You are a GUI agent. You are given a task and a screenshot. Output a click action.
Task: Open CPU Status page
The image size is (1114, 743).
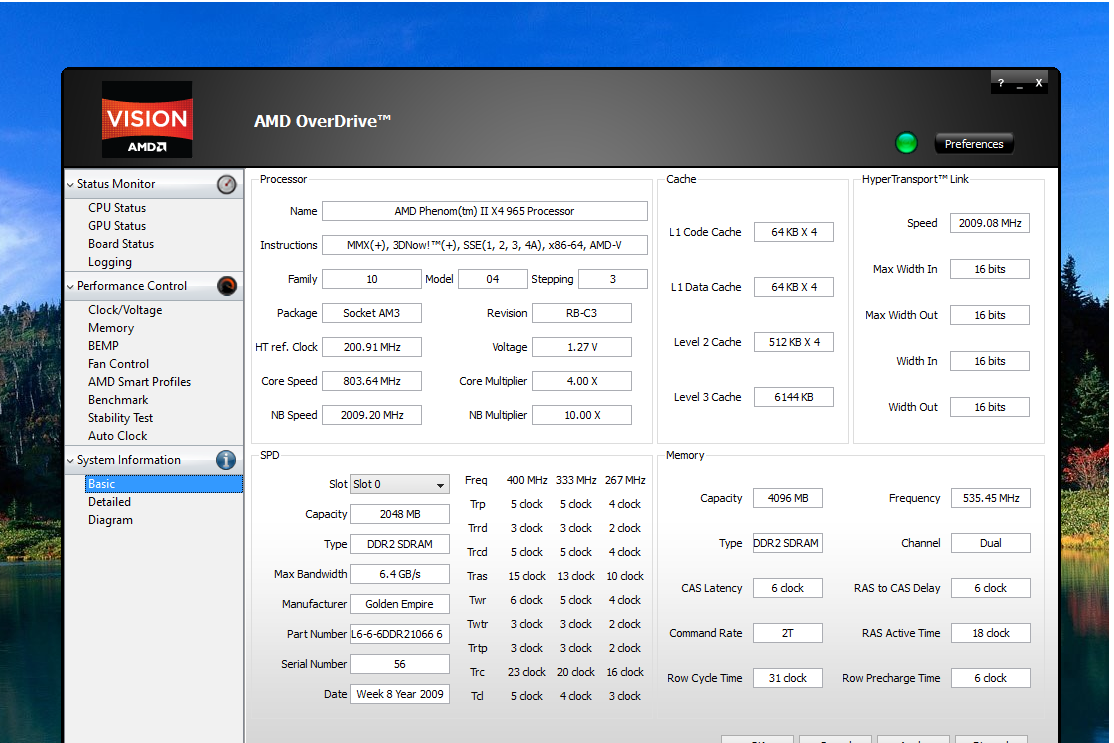pos(117,208)
